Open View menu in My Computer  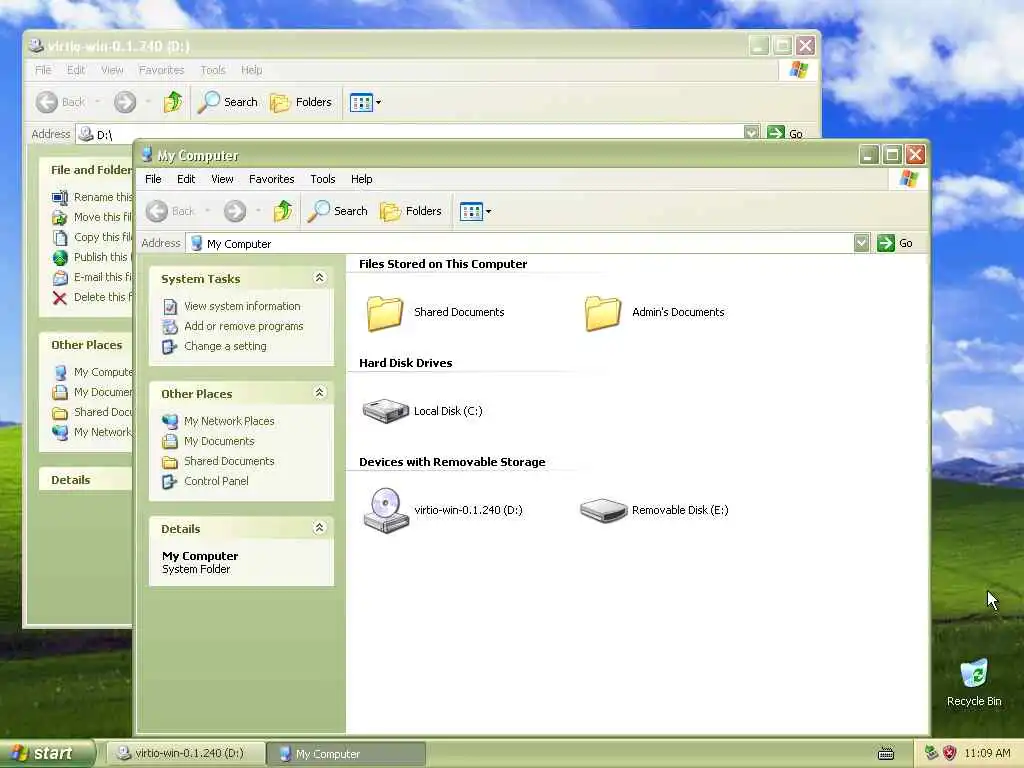pos(222,179)
